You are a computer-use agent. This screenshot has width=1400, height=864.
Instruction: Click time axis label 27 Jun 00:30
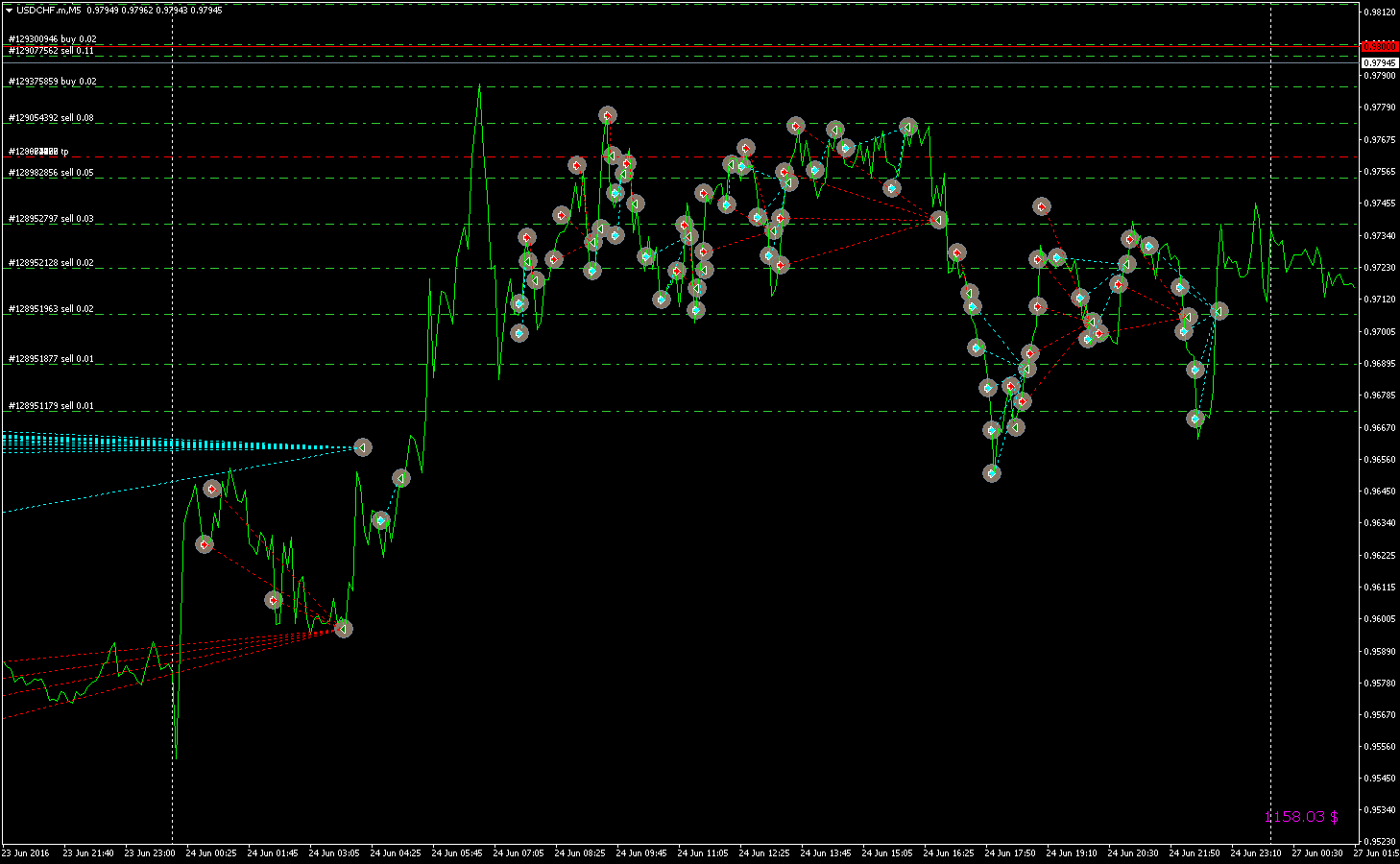[x=1317, y=852]
